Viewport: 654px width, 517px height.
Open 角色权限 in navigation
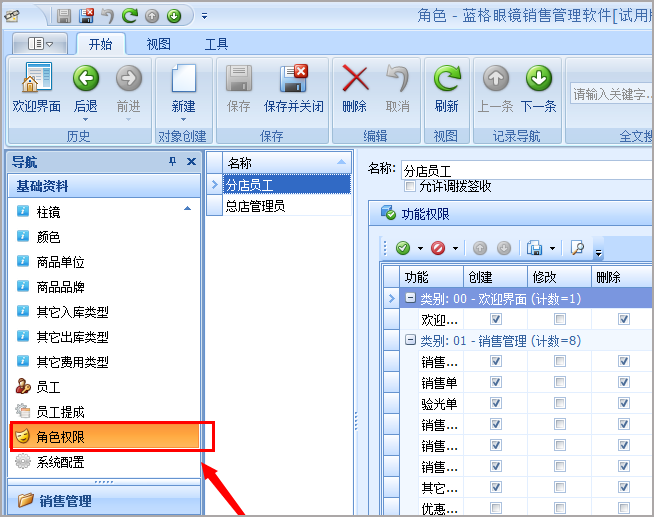pyautogui.click(x=105, y=437)
